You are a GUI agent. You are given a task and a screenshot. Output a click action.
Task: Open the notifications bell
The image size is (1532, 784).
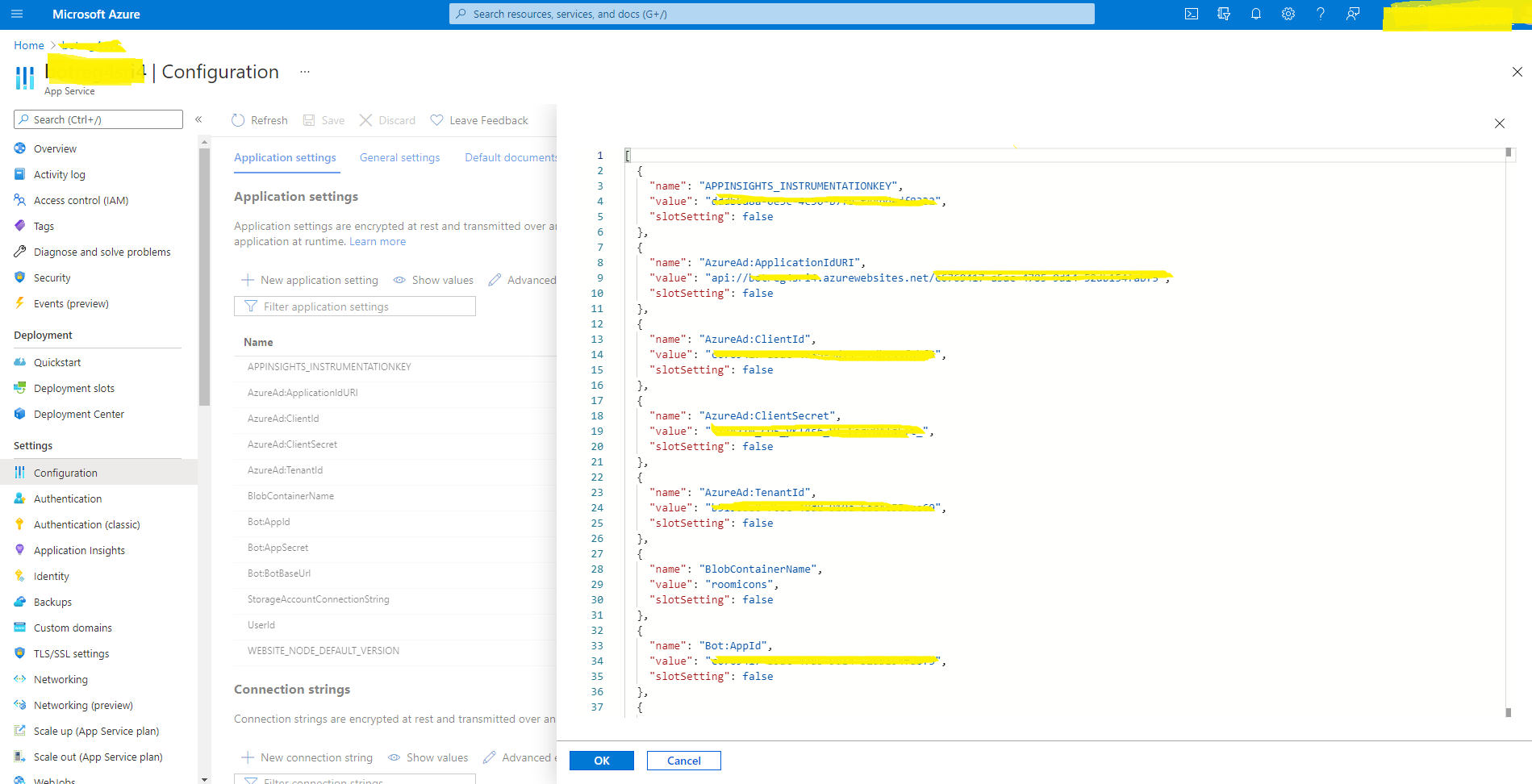coord(1256,14)
